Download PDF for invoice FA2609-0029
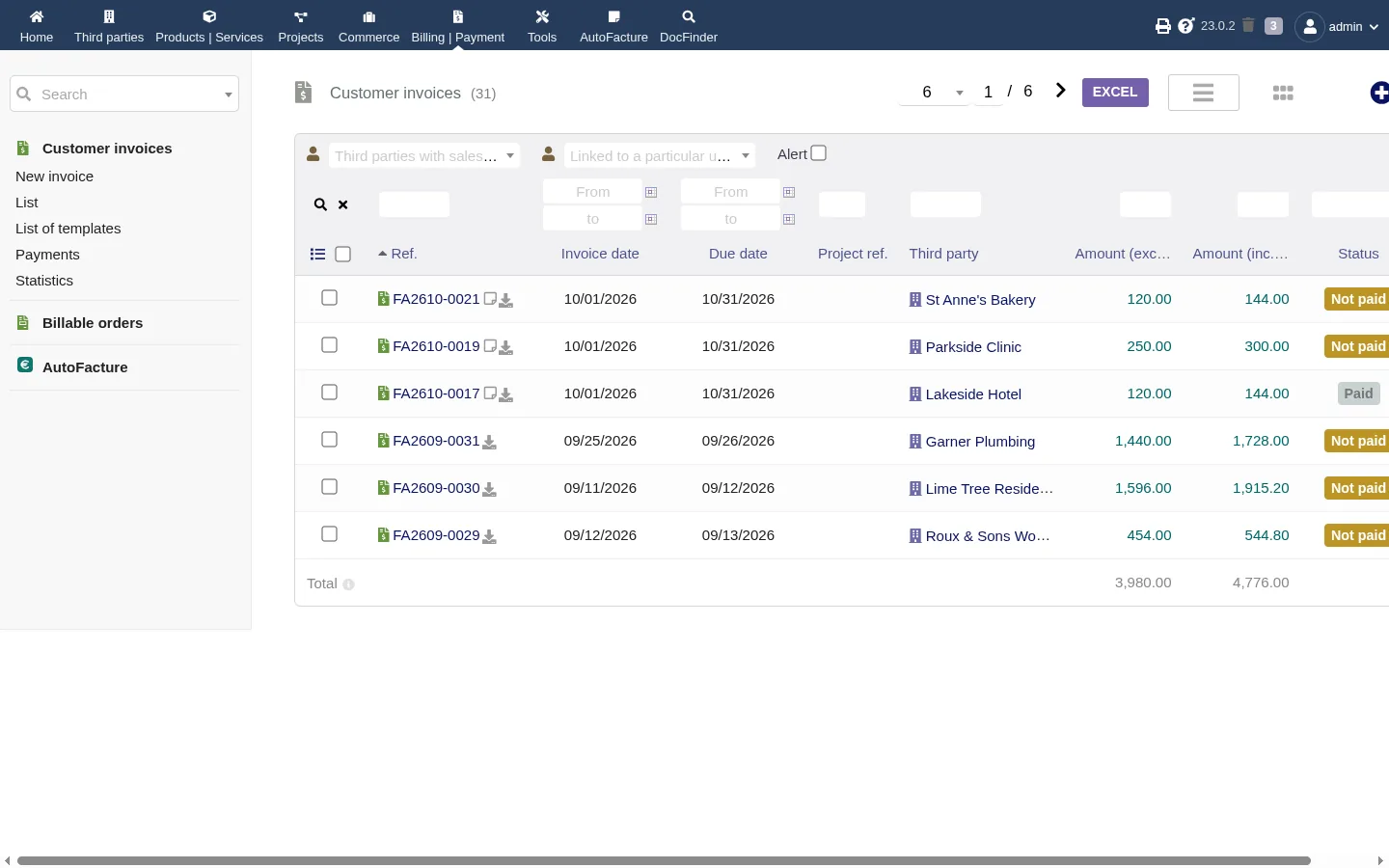1389x868 pixels. pyautogui.click(x=490, y=536)
